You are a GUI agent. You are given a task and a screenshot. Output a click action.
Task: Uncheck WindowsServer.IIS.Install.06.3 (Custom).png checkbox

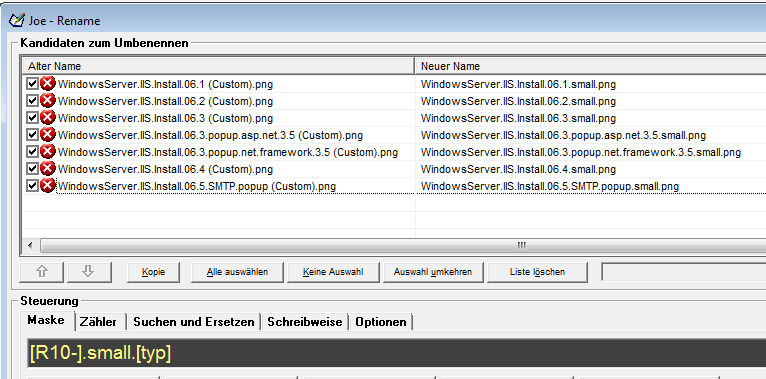coord(32,118)
